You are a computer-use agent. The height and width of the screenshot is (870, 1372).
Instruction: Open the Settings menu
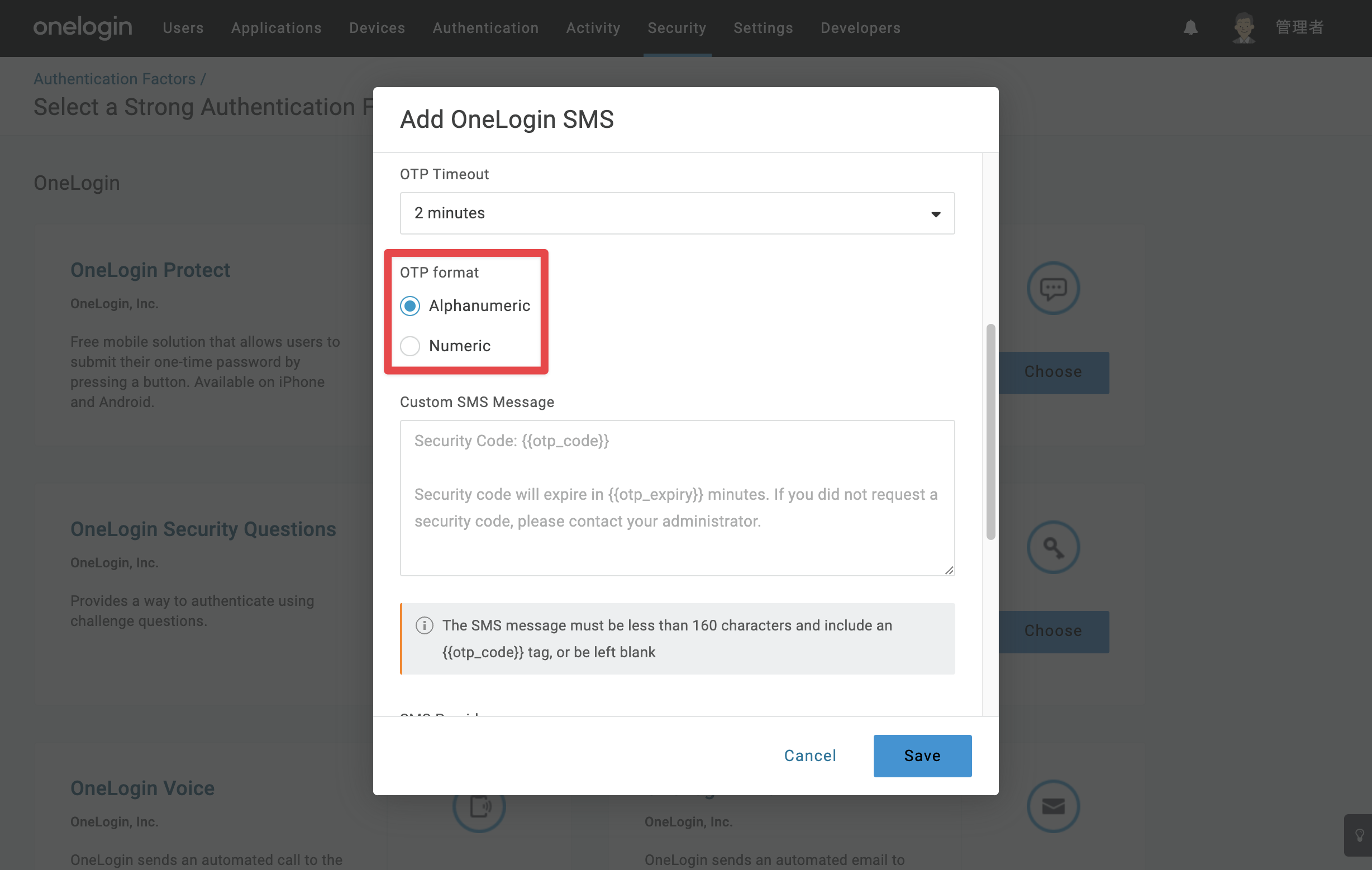(763, 27)
